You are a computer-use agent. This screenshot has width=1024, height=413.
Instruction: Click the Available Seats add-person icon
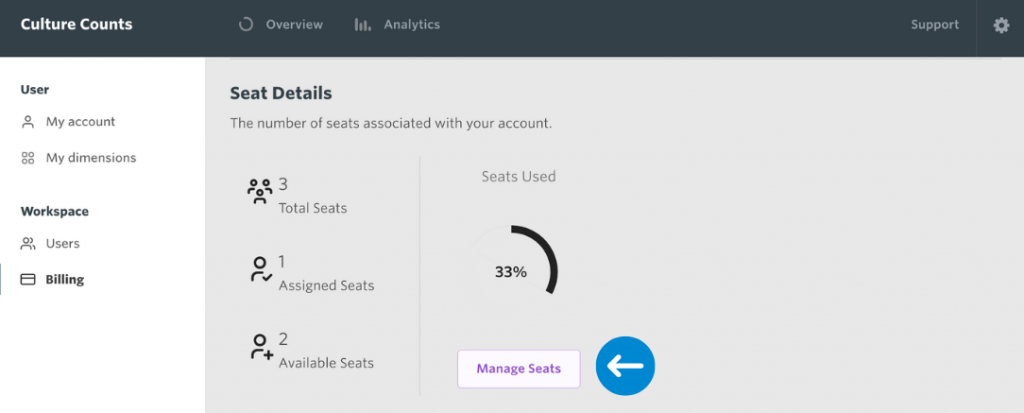[261, 346]
